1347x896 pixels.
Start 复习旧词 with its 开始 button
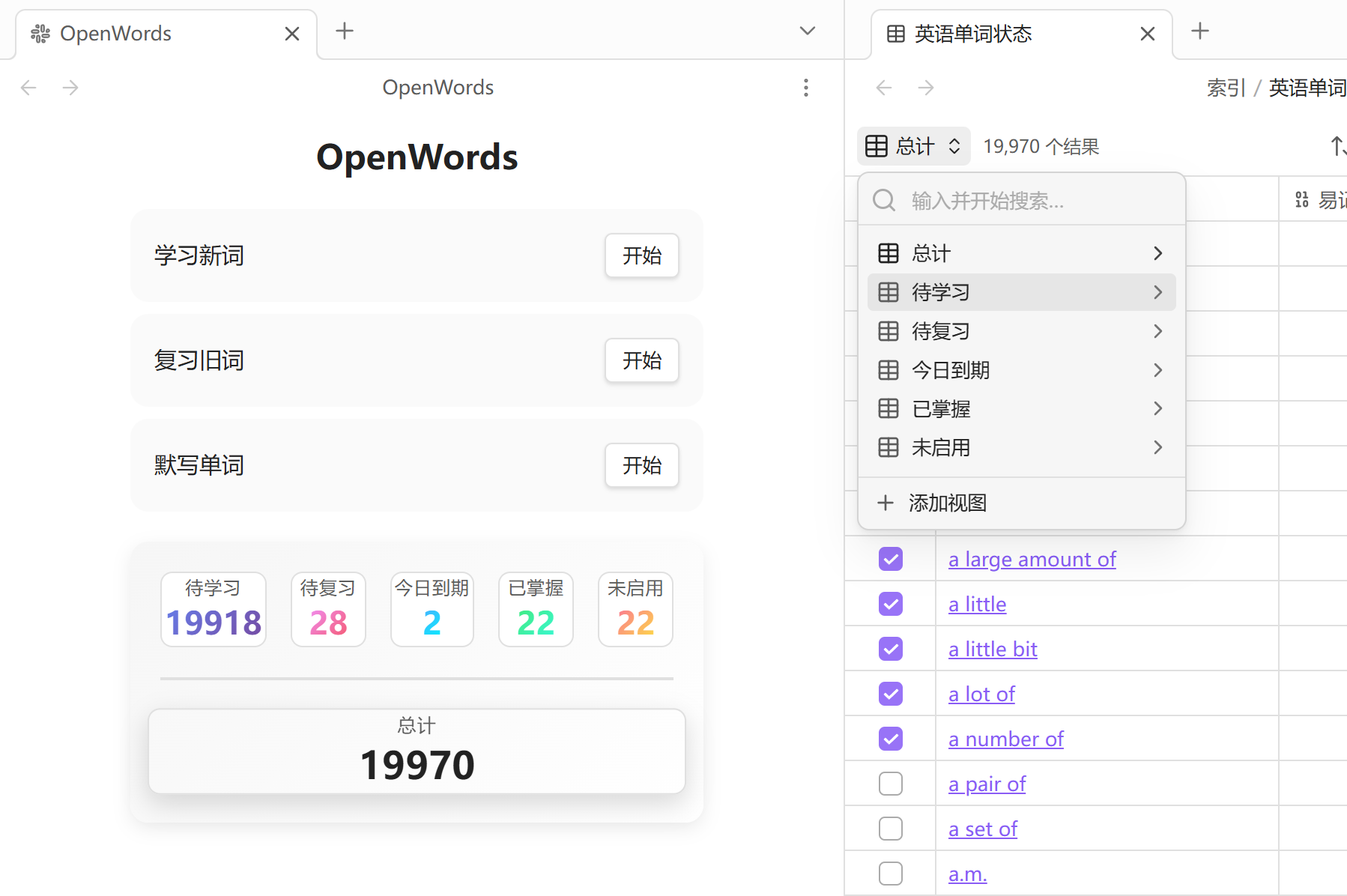pos(642,360)
